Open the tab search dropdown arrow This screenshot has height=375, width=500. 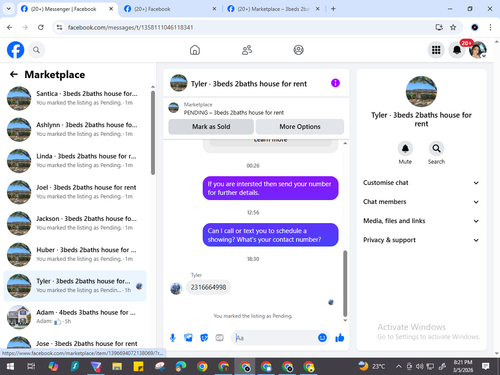(9, 9)
